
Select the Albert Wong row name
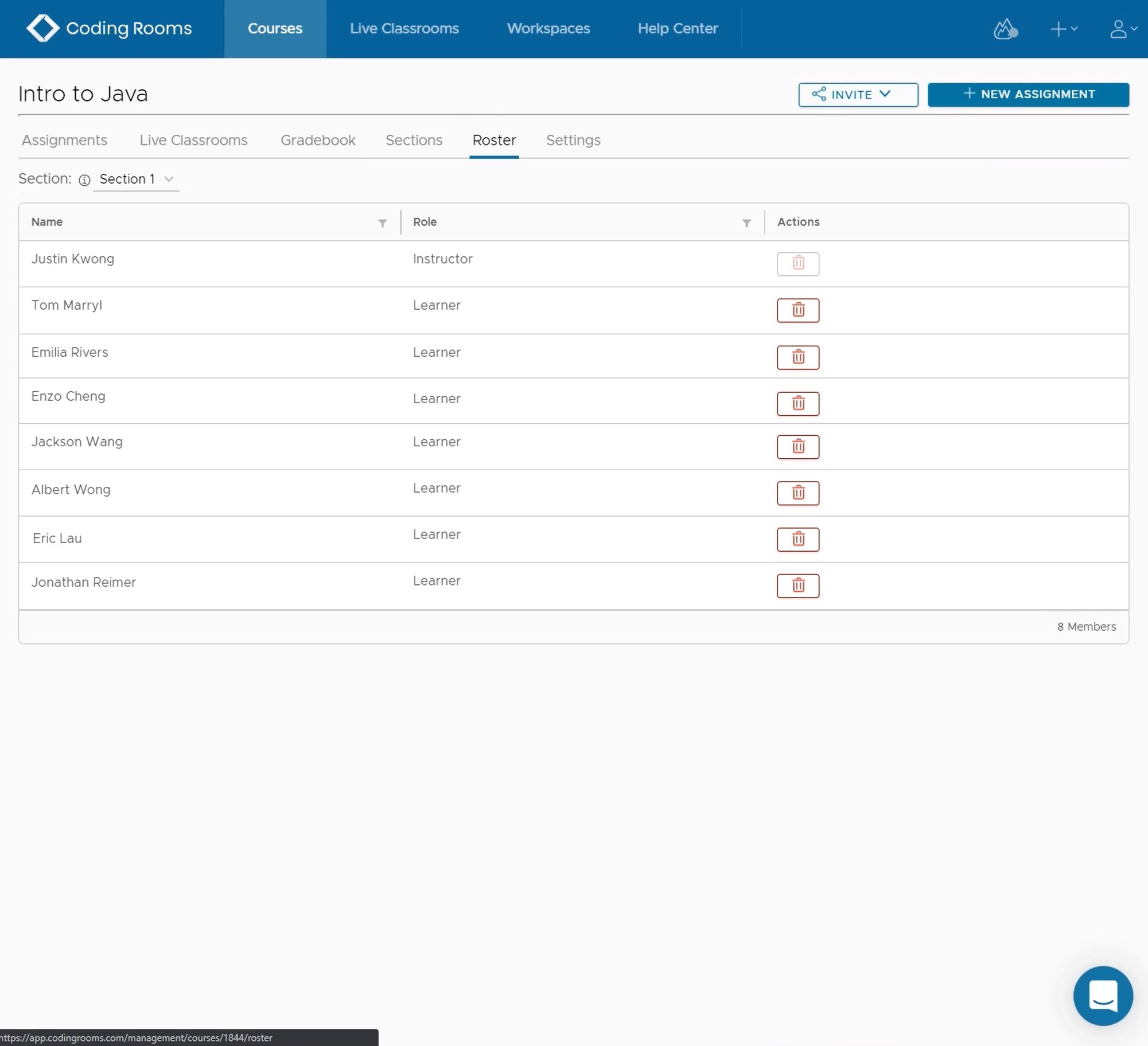click(x=71, y=490)
